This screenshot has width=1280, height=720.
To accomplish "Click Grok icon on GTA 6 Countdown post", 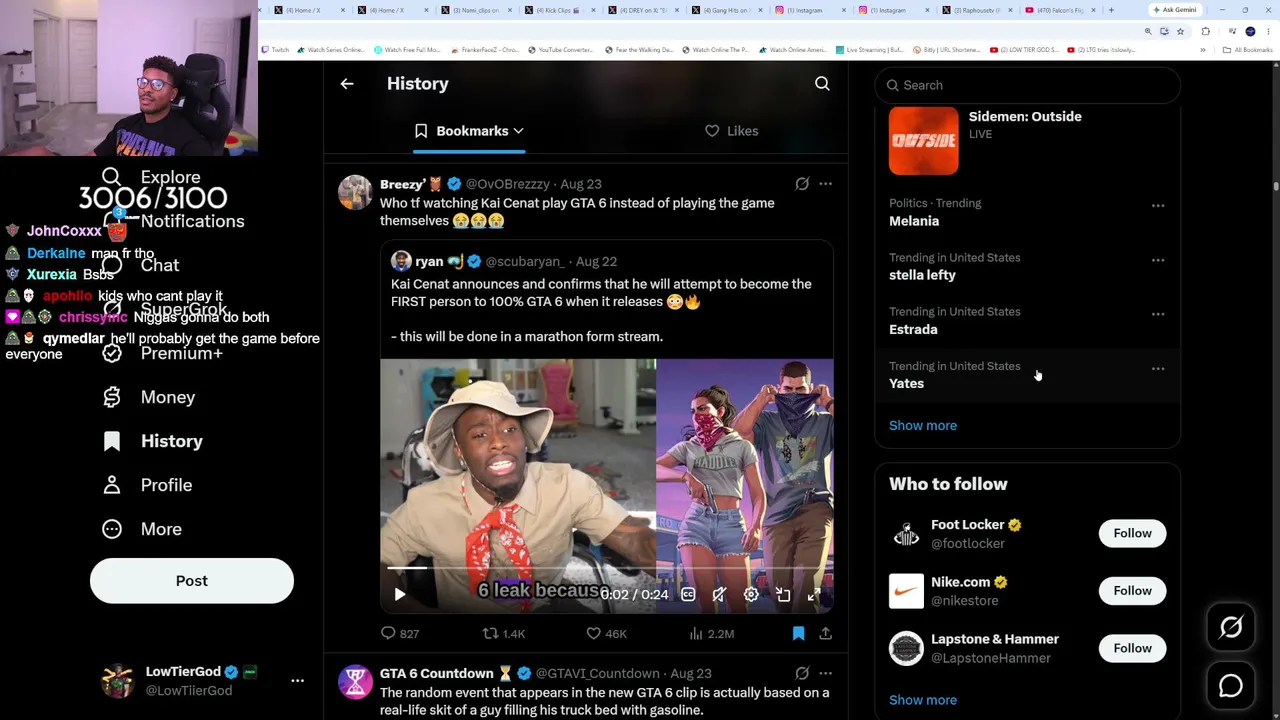I will tap(802, 673).
